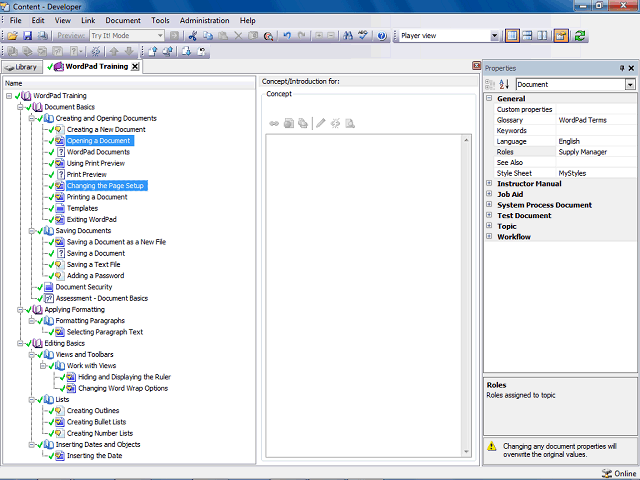Open the Link menu

[88, 20]
